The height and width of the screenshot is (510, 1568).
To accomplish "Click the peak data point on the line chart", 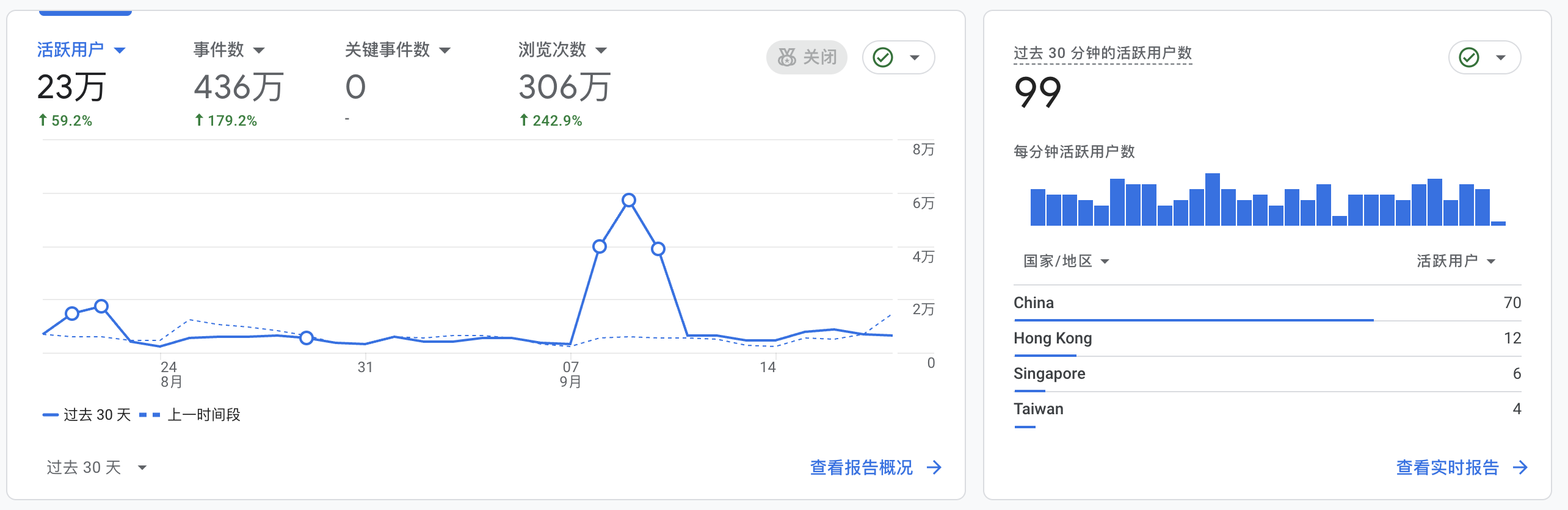I will click(x=629, y=200).
